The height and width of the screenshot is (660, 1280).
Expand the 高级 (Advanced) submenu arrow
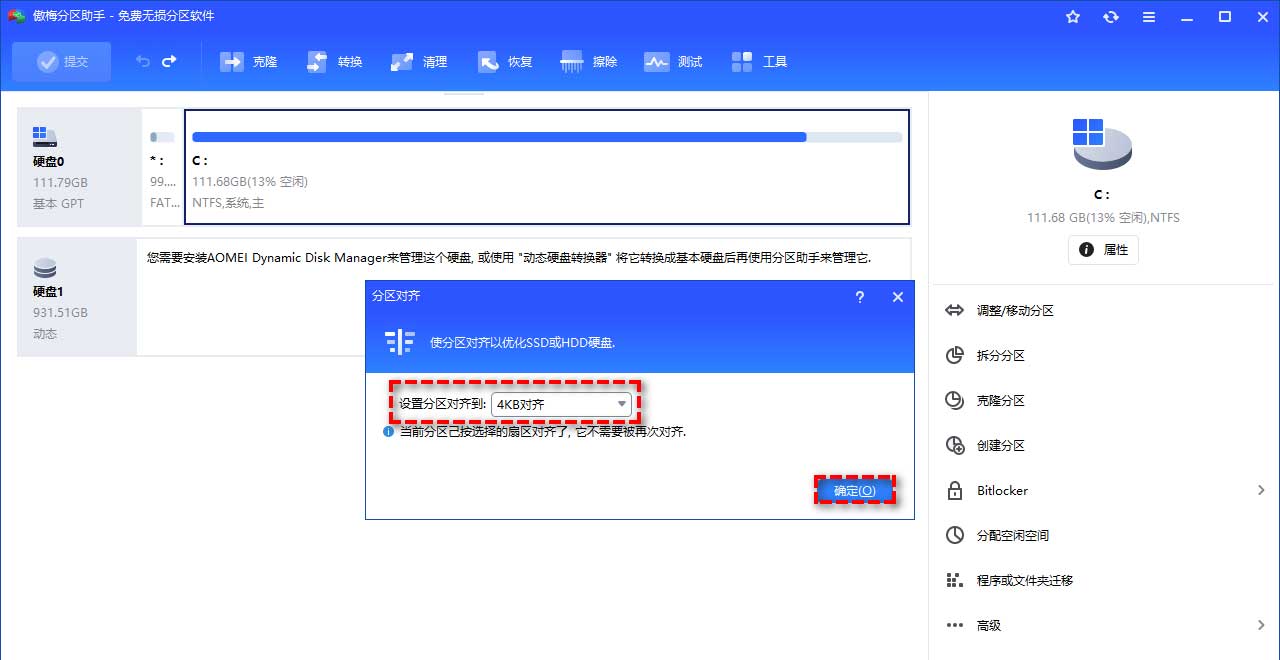coord(1261,626)
